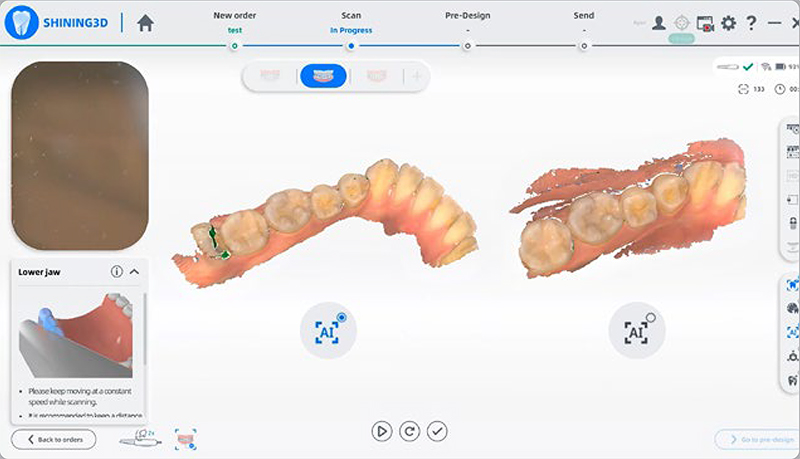
Task: Select the upper jaw scan tab
Action: pos(270,76)
